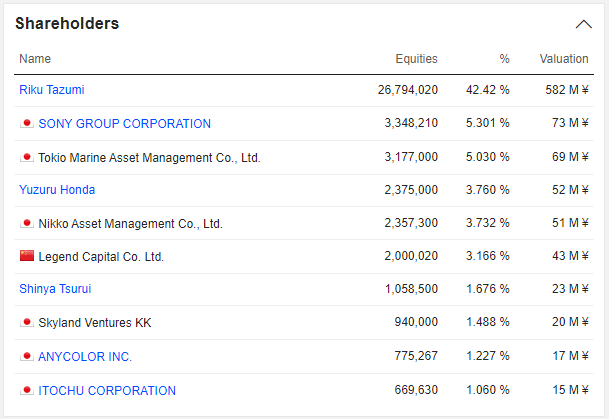Click the China flag beside Legend Capital
Viewport: 609px width, 419px height.
click(27, 257)
